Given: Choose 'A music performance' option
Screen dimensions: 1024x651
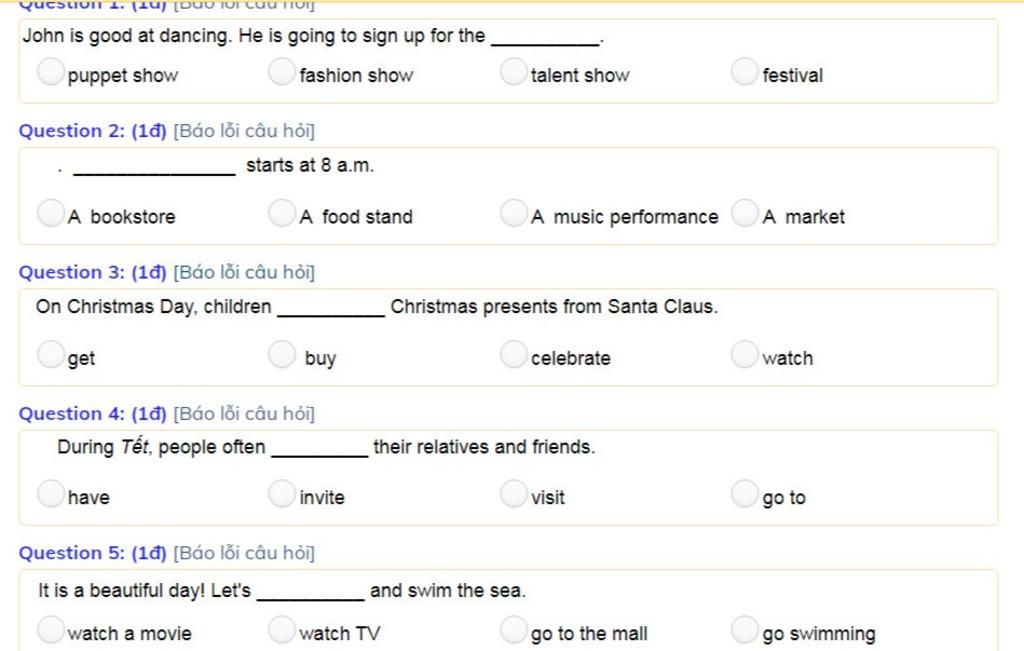Looking at the screenshot, I should coord(513,213).
